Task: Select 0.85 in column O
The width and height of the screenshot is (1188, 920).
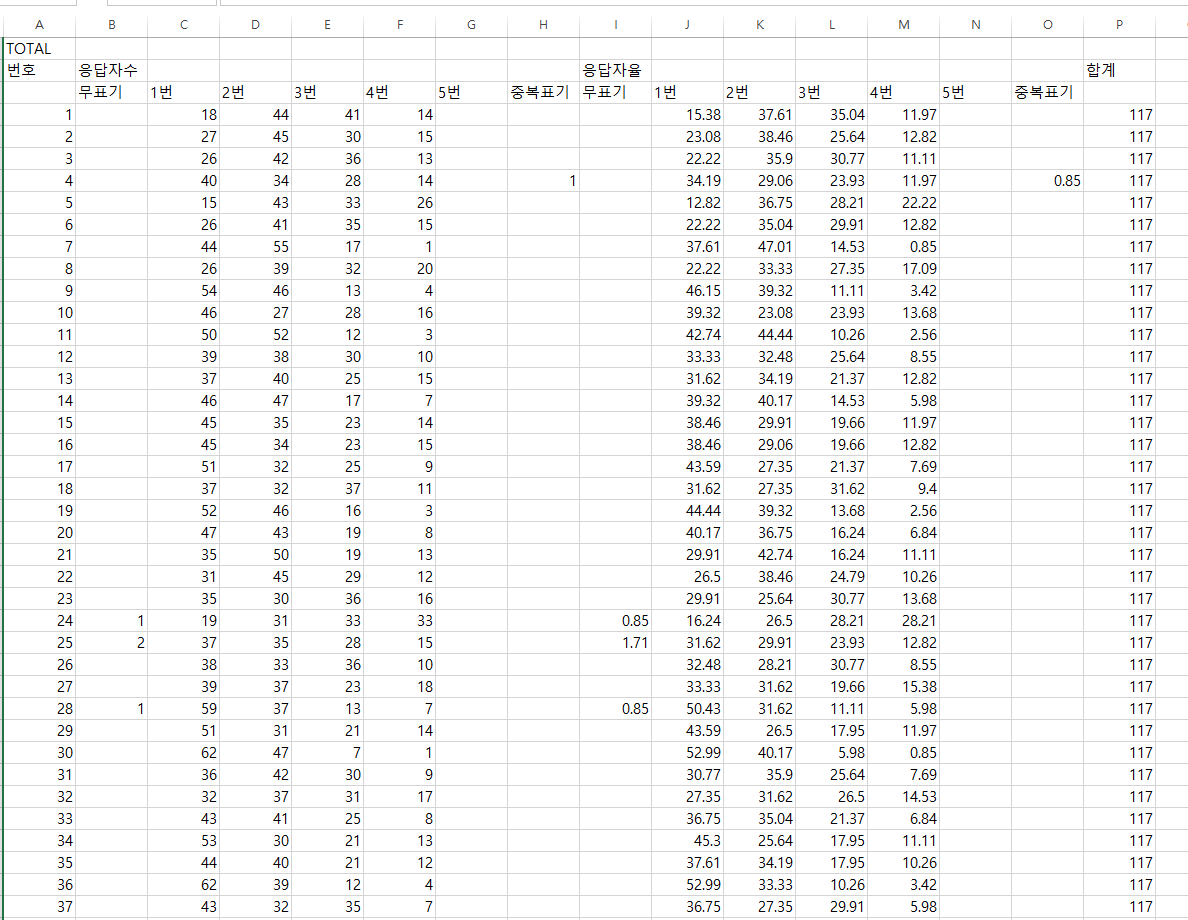Action: 1047,181
